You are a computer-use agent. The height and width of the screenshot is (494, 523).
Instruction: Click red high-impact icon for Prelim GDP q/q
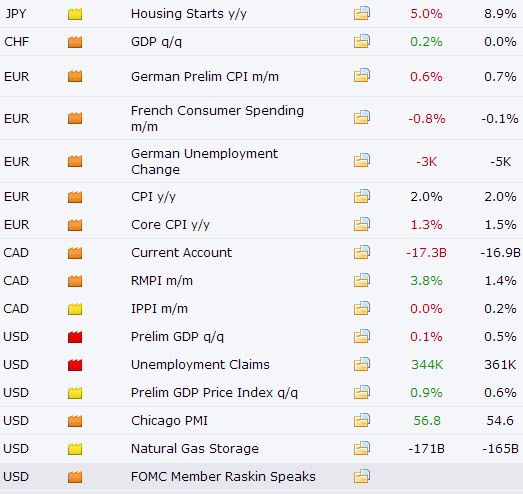pos(75,337)
